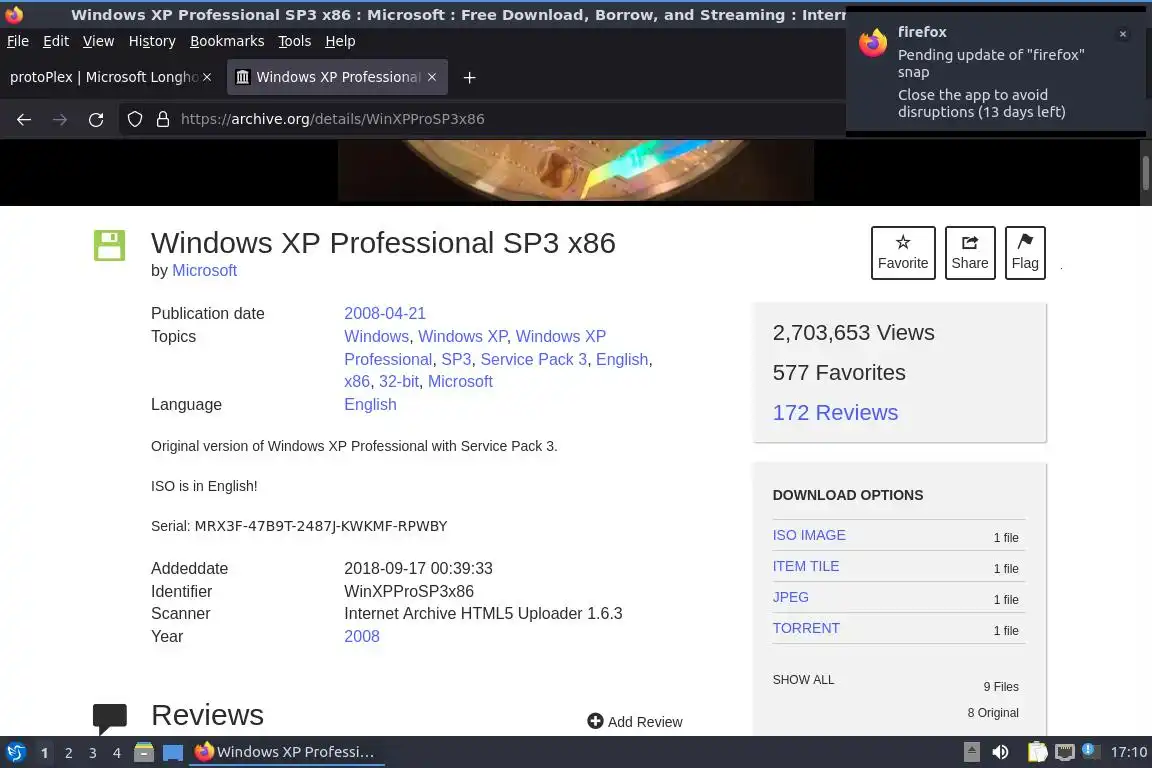The width and height of the screenshot is (1152, 768).
Task: Click the update notifier tray icon
Action: (x=1090, y=751)
